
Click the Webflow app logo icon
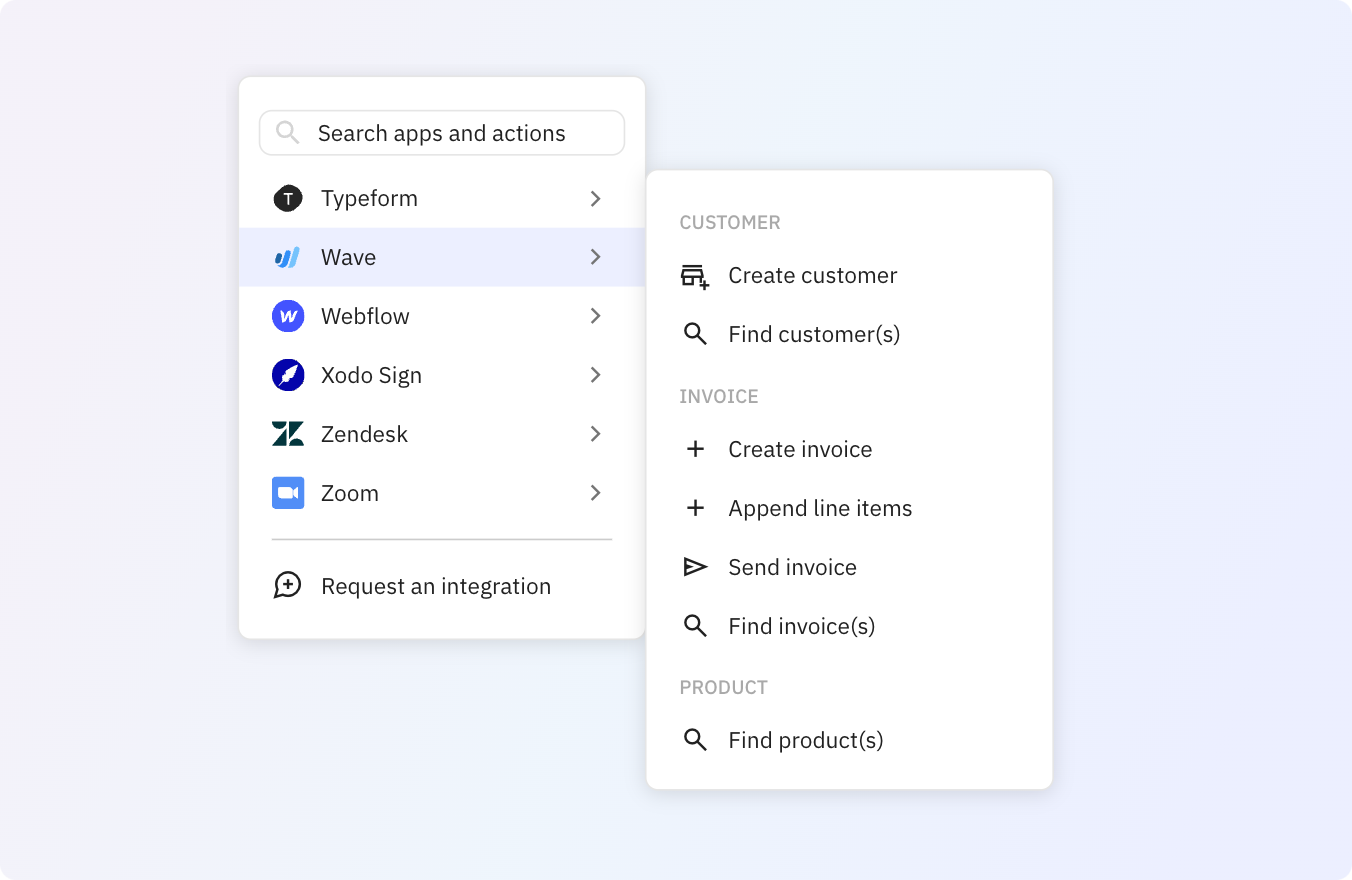[288, 317]
